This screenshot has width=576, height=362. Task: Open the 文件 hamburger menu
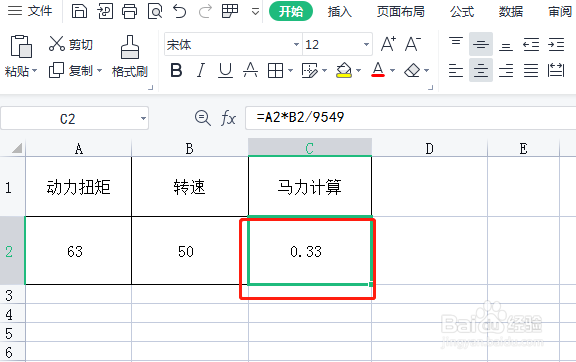pyautogui.click(x=29, y=11)
